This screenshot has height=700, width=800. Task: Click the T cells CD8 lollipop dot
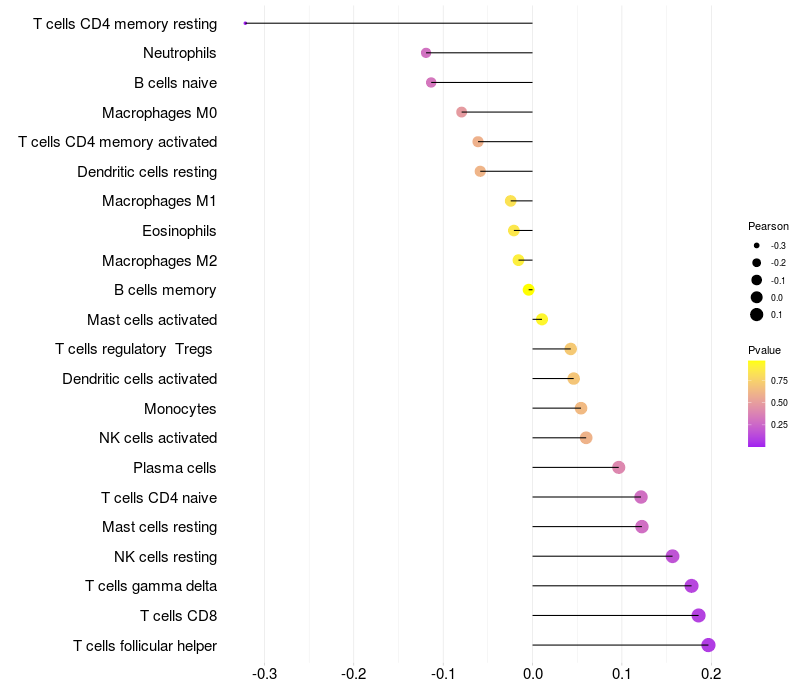(698, 615)
